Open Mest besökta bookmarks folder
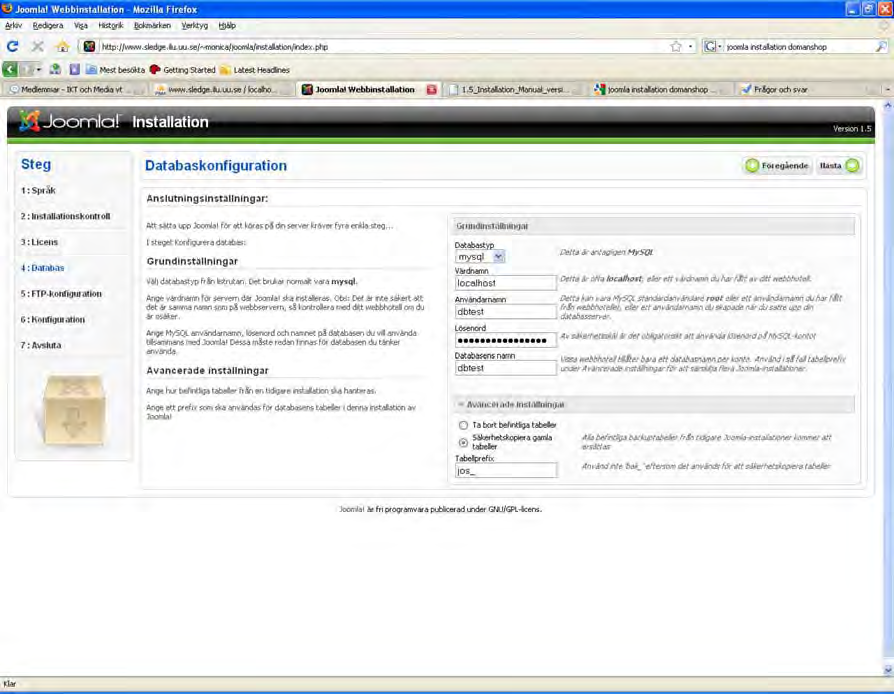The height and width of the screenshot is (694, 894). (116, 70)
